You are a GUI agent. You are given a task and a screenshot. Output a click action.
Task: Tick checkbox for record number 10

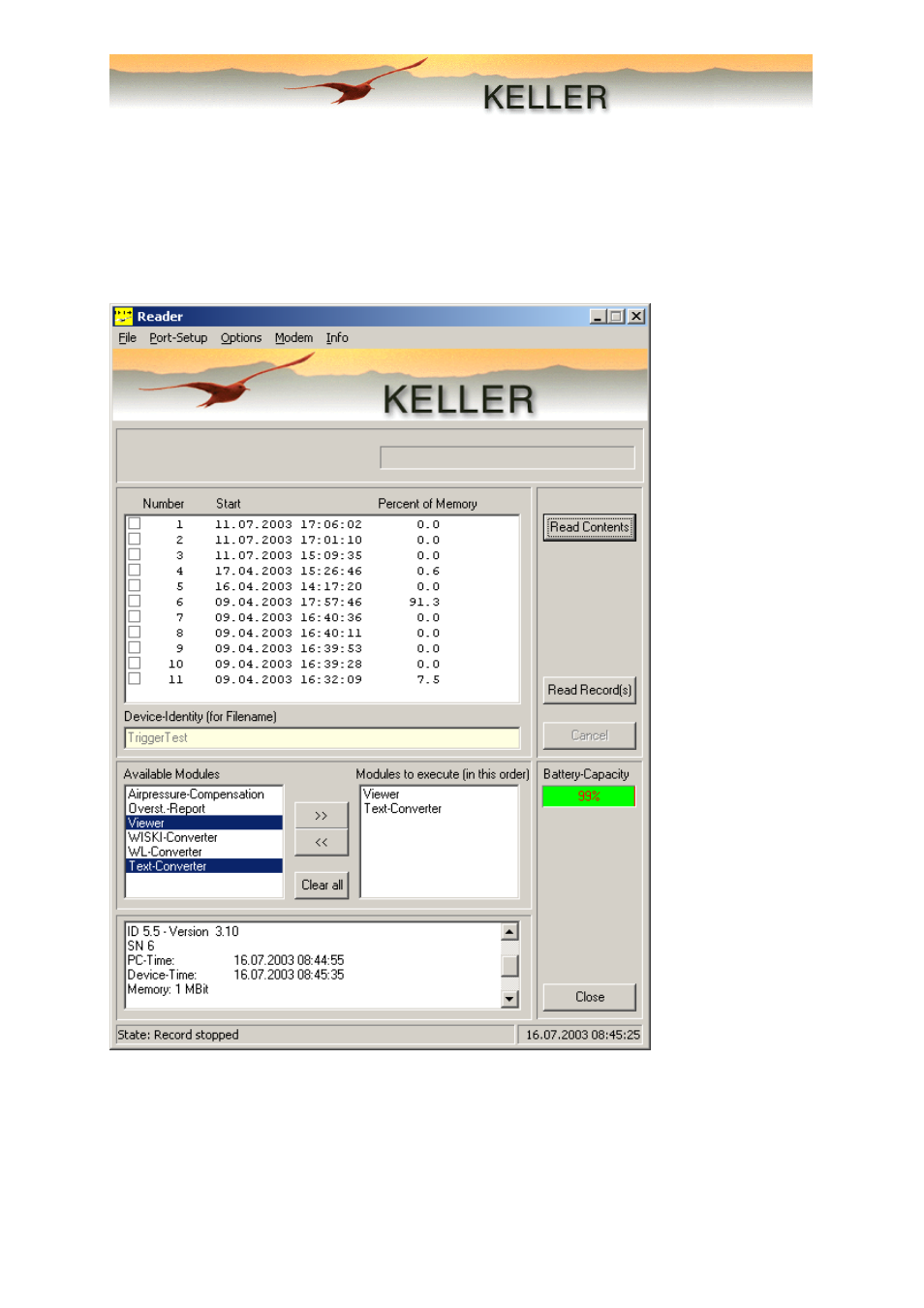click(135, 664)
